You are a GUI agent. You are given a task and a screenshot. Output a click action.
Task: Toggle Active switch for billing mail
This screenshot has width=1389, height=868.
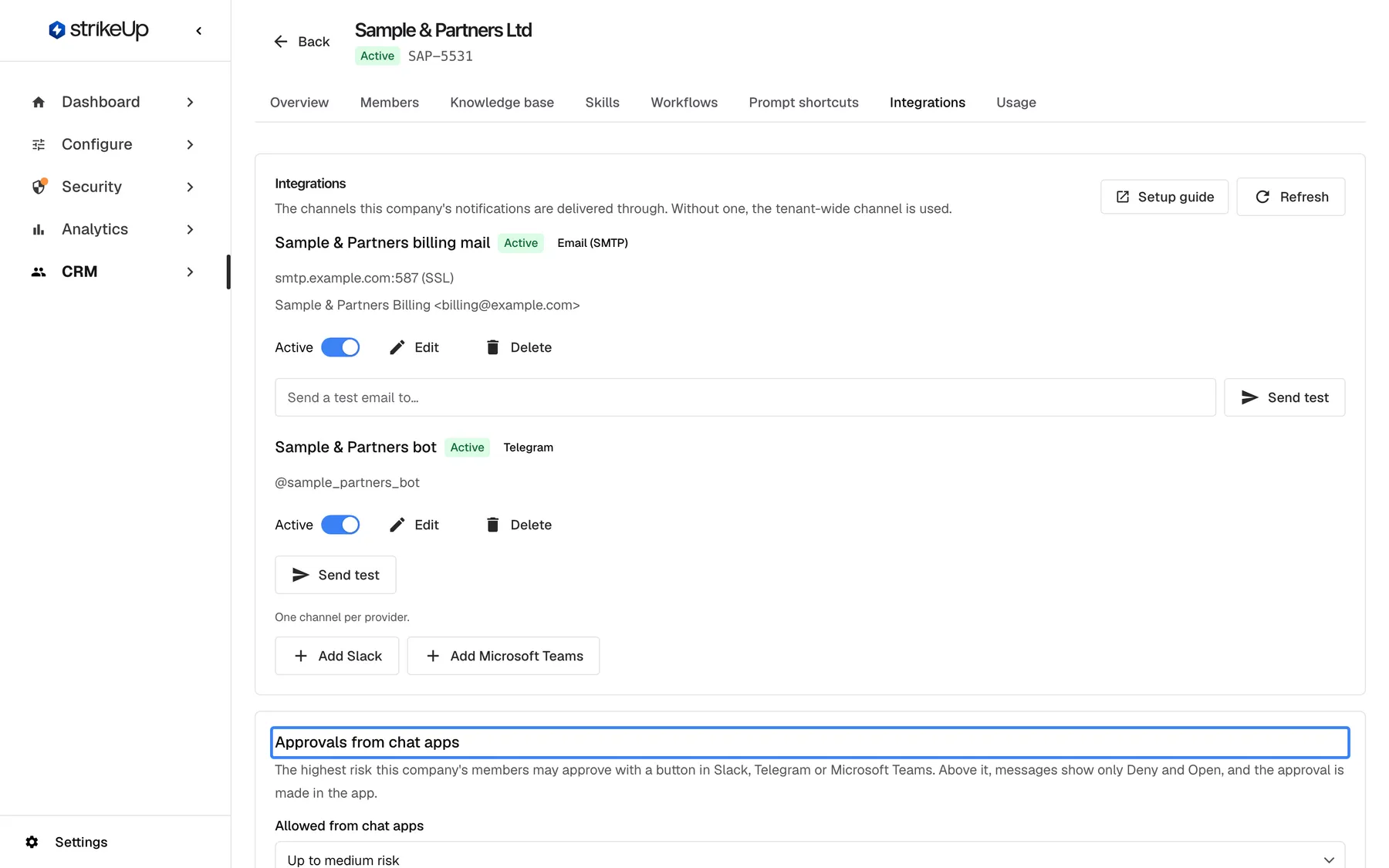coord(340,347)
